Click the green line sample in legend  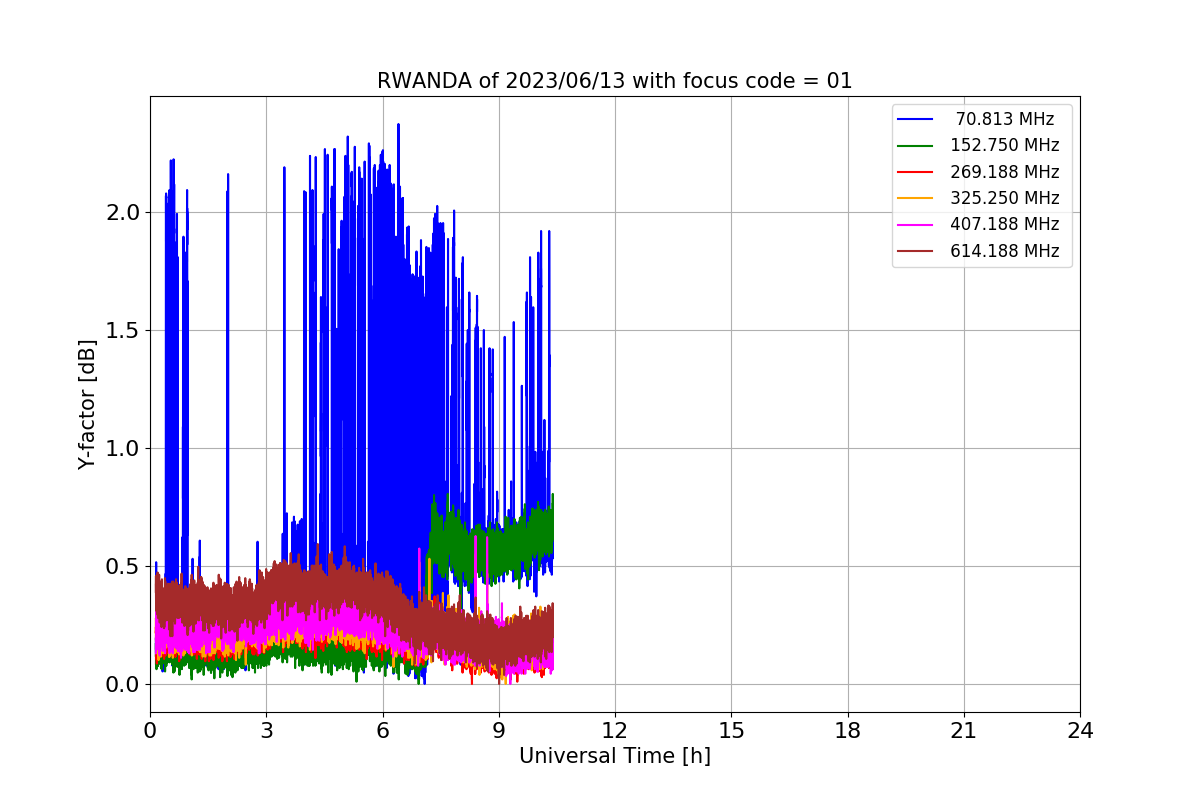point(915,145)
